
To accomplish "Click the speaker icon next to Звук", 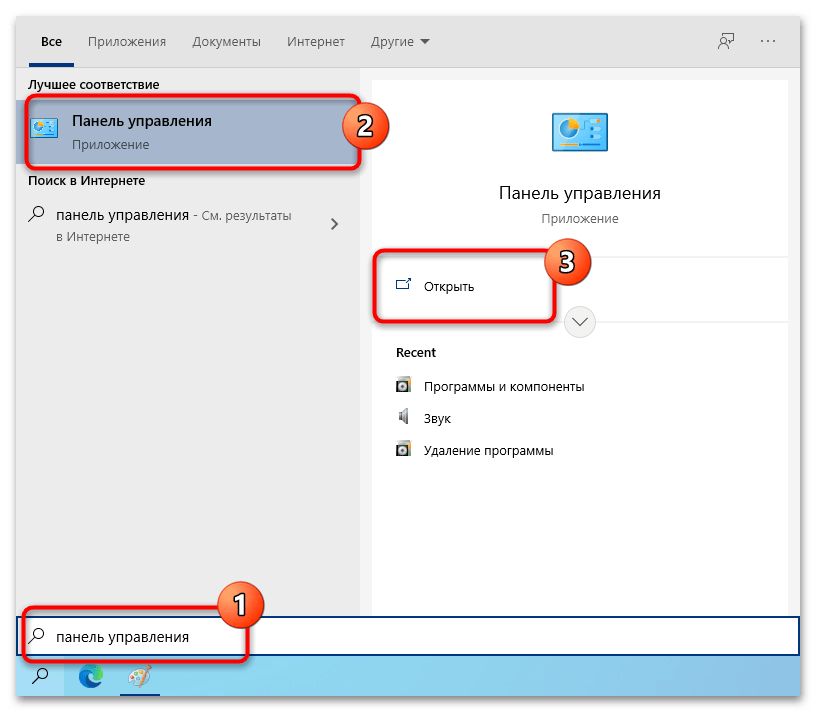I will click(x=403, y=416).
